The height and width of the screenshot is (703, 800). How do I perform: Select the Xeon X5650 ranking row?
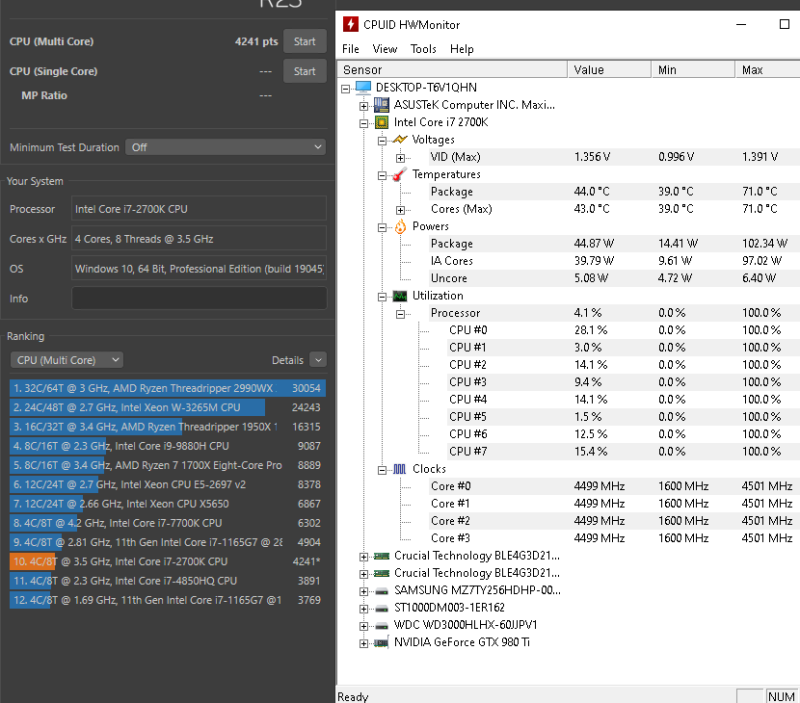(167, 504)
